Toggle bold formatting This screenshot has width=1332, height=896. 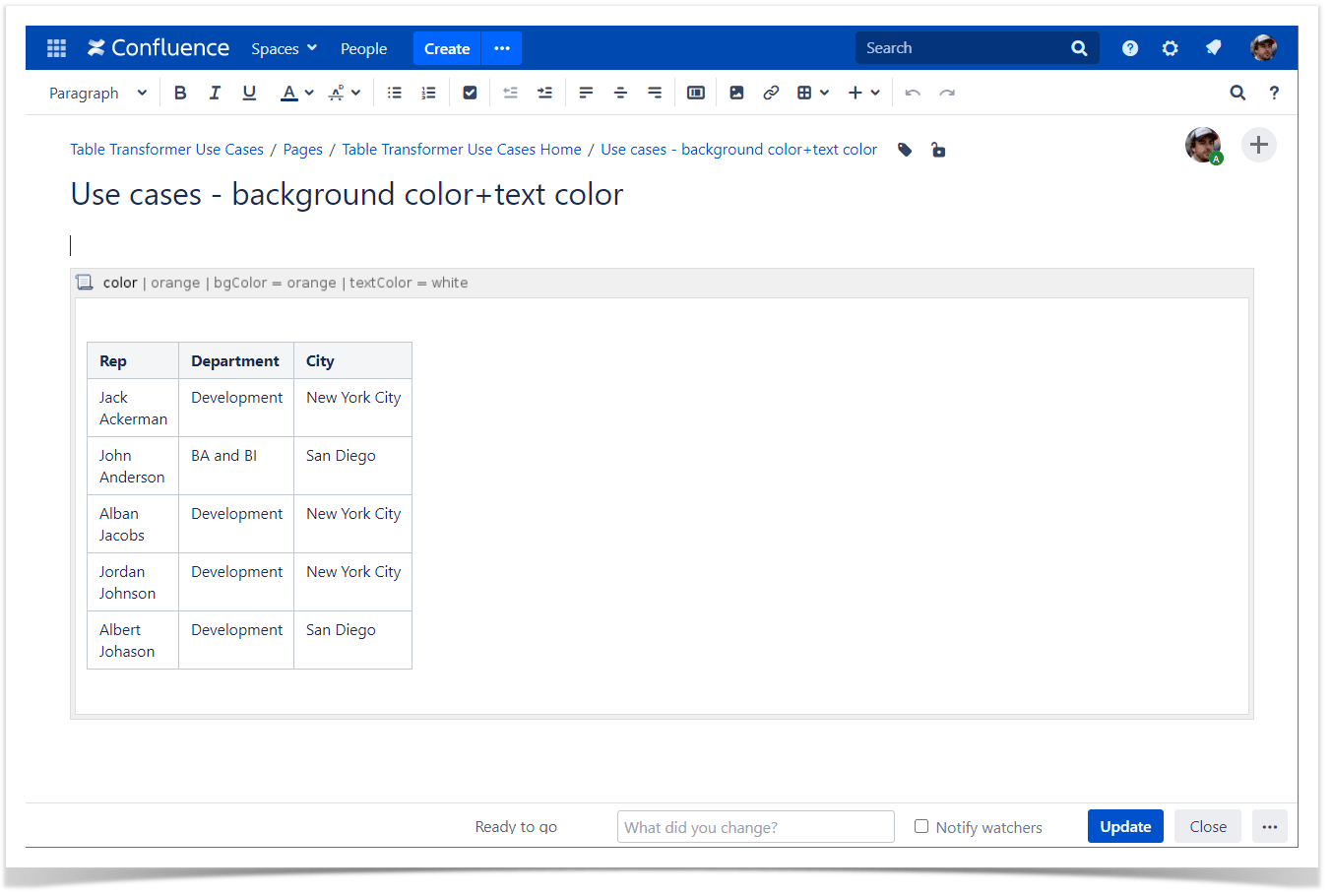180,92
